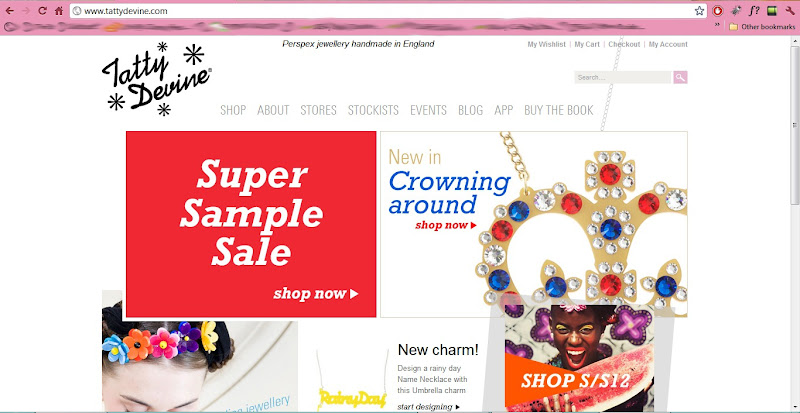Click the f? font extension icon
The width and height of the screenshot is (800, 413).
coord(754,10)
